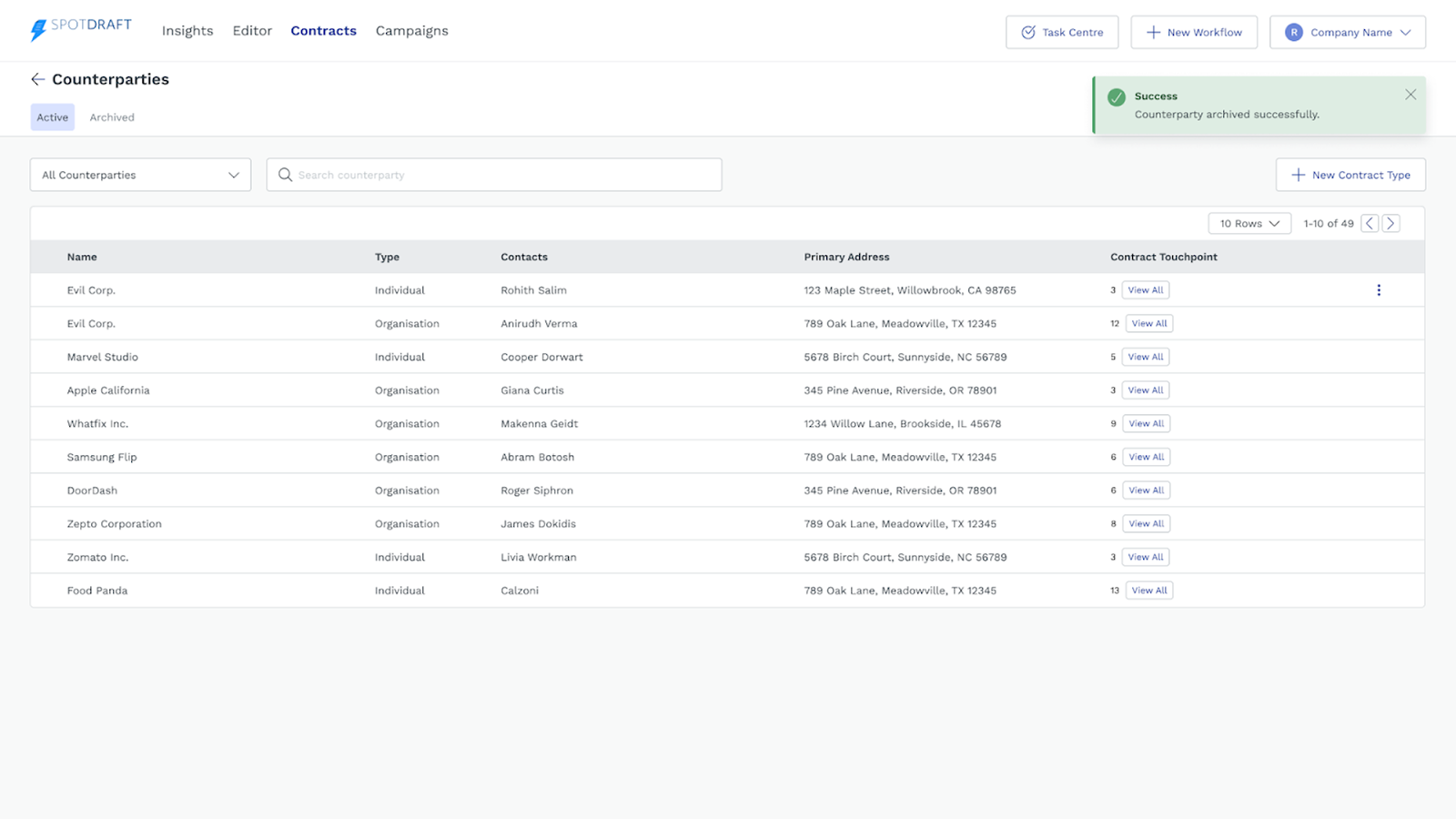Click contact James Dokidis
The image size is (1456, 819).
538,523
